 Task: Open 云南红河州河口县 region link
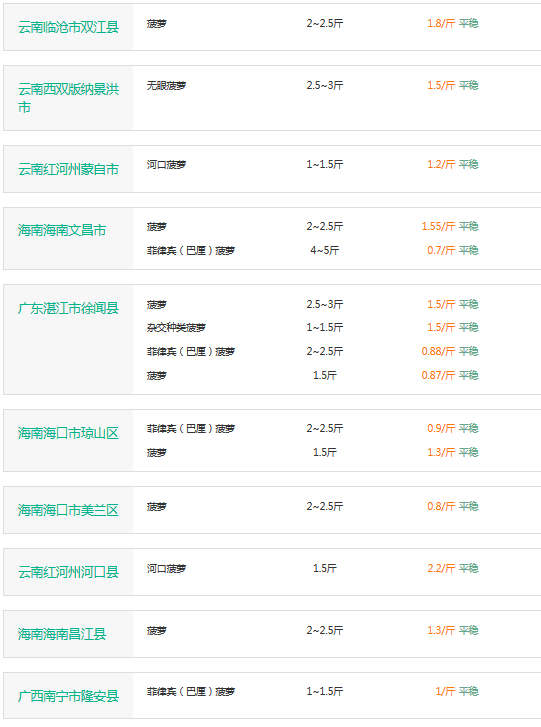coord(68,572)
